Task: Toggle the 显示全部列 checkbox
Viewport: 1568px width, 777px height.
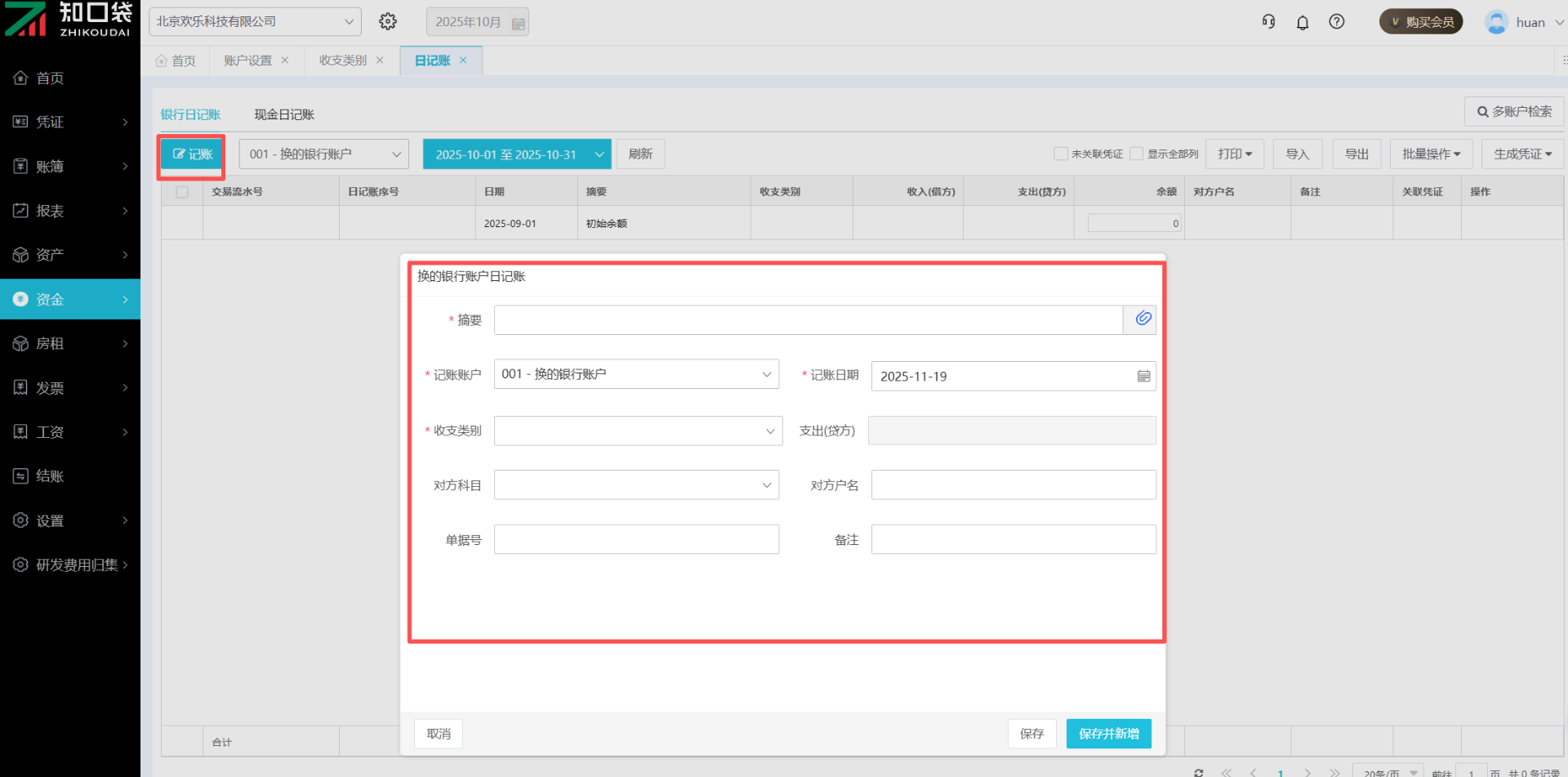Action: click(1136, 154)
